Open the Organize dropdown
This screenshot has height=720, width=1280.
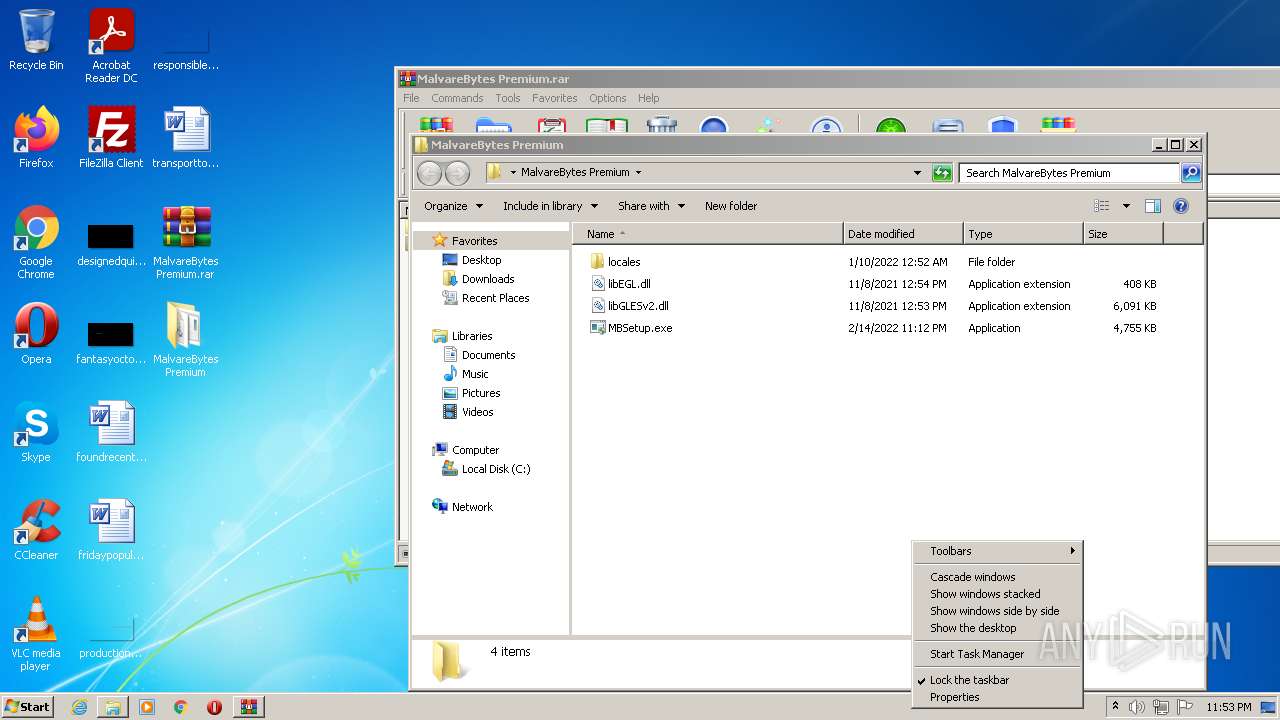click(453, 206)
